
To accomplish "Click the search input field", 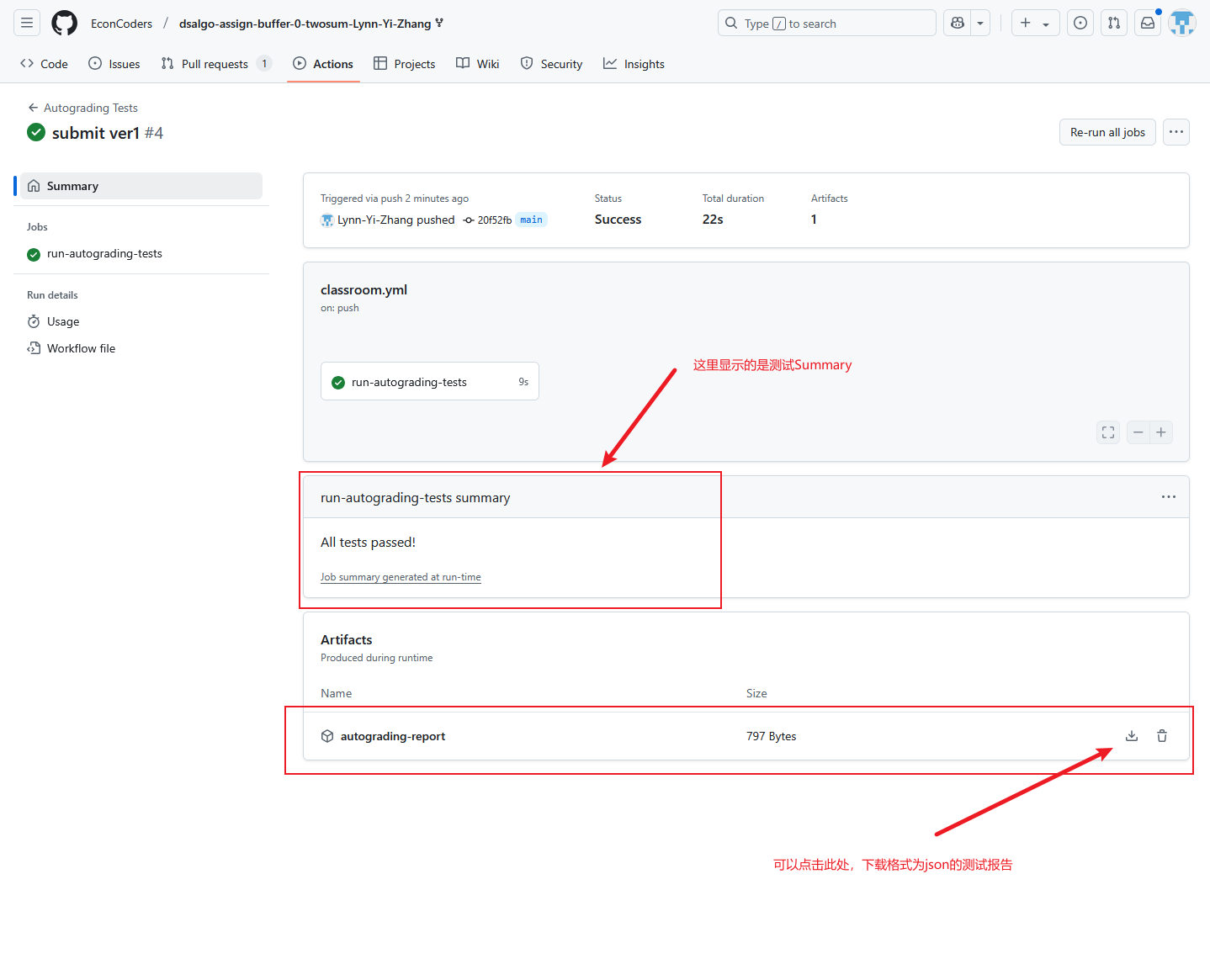I will 826,24.
